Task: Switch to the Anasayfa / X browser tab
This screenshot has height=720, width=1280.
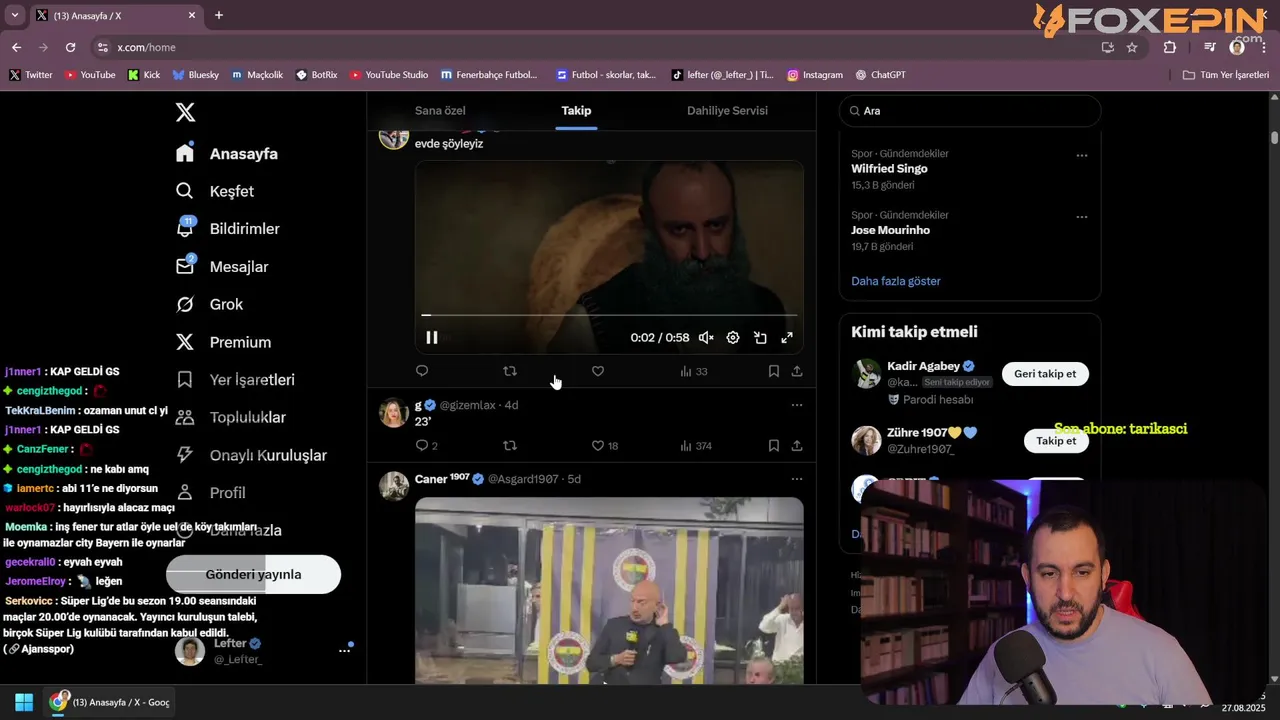Action: pos(115,15)
